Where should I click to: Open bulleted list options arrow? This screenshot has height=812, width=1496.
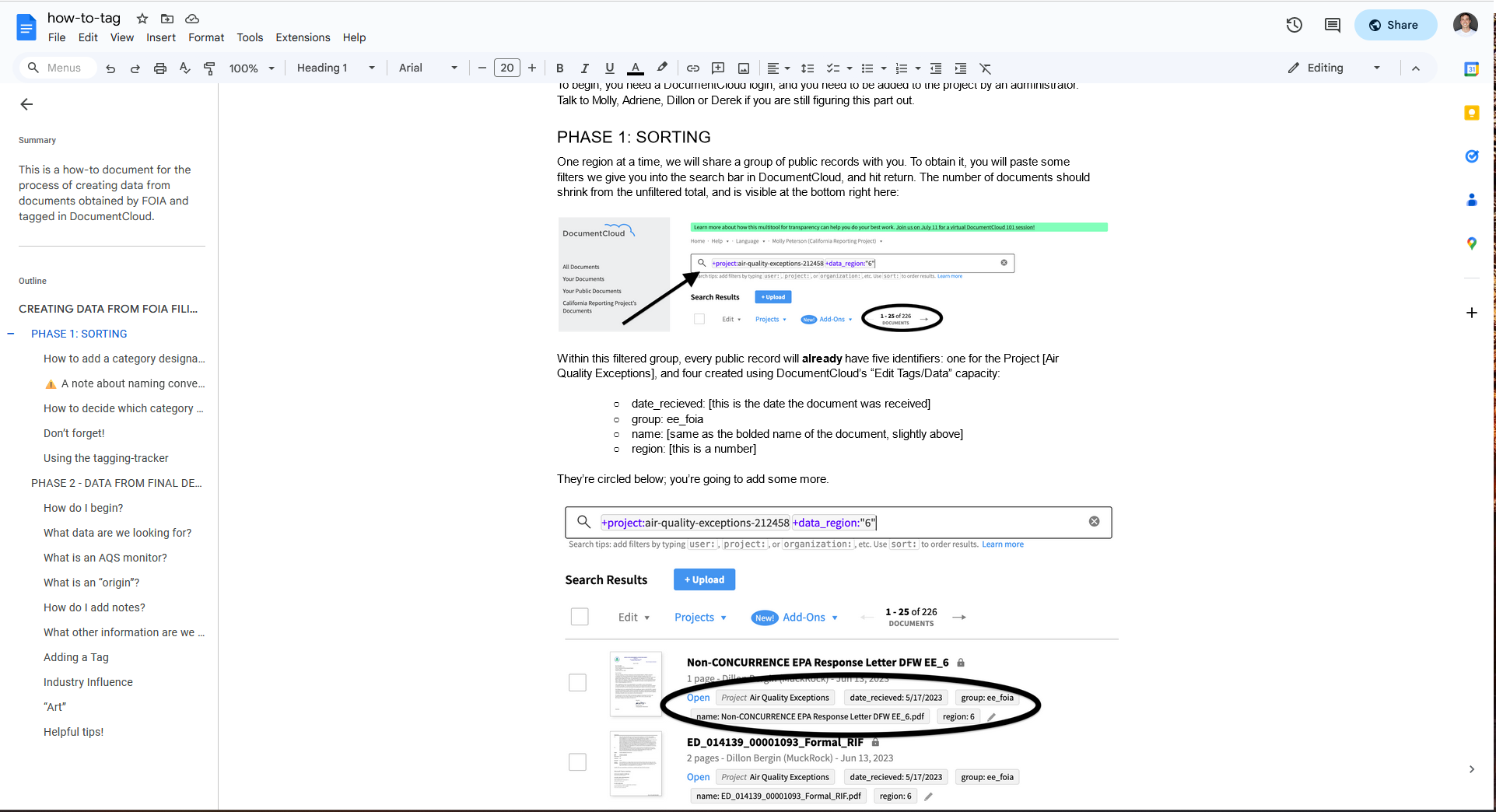884,68
